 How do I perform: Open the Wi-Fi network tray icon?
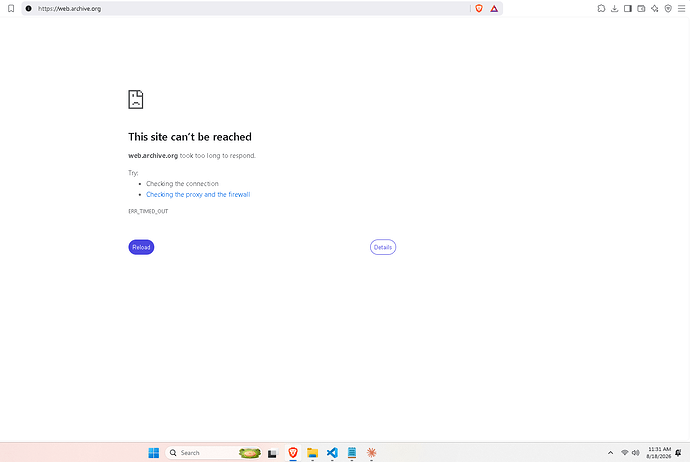pyautogui.click(x=624, y=453)
